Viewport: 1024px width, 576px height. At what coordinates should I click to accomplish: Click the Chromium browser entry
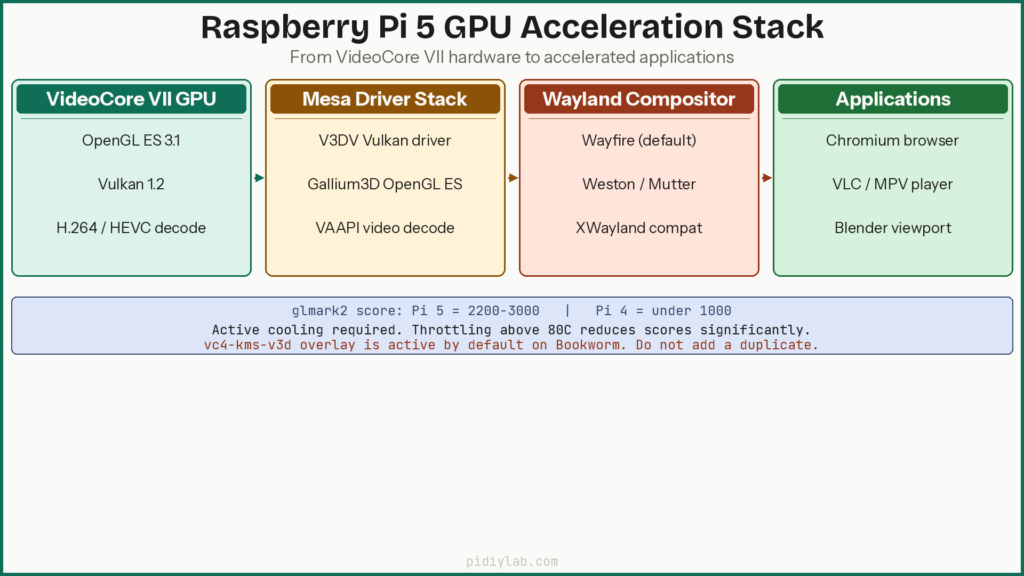[892, 140]
